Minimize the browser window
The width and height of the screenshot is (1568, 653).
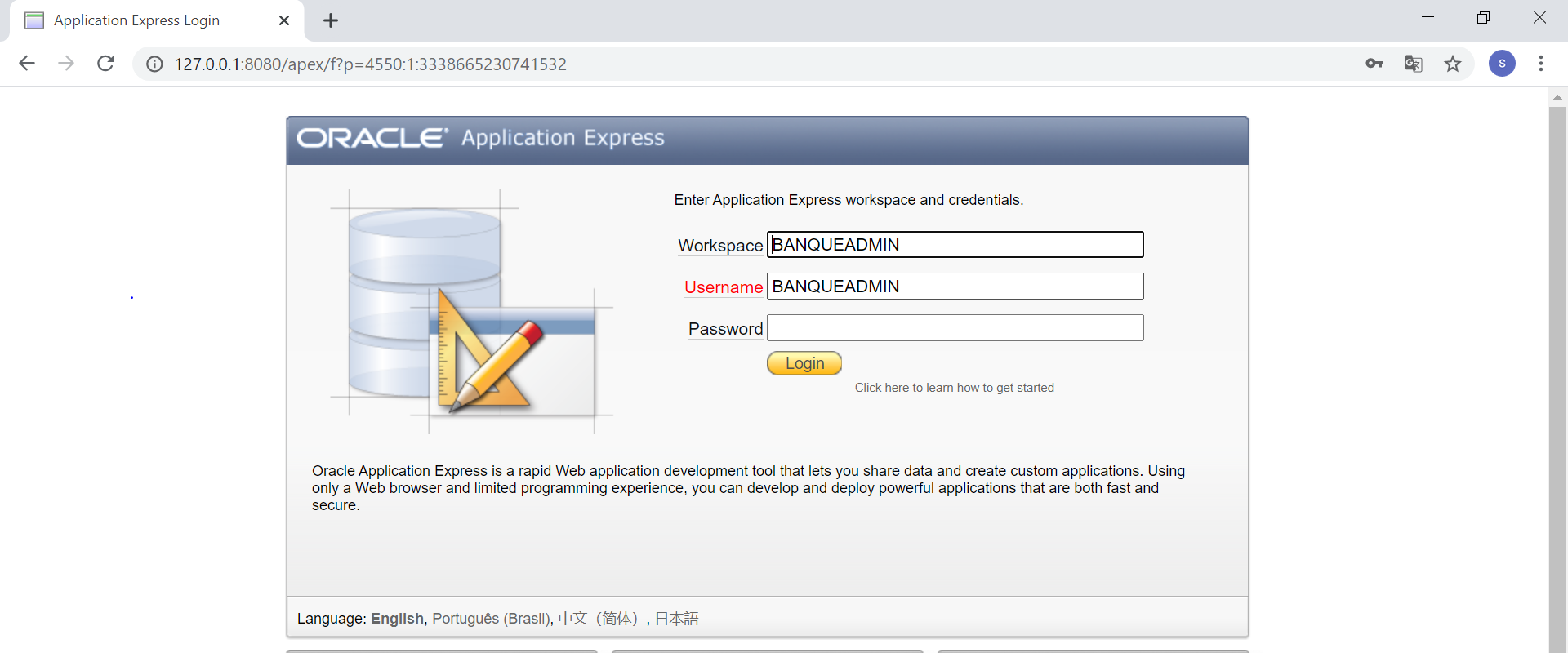click(1428, 18)
